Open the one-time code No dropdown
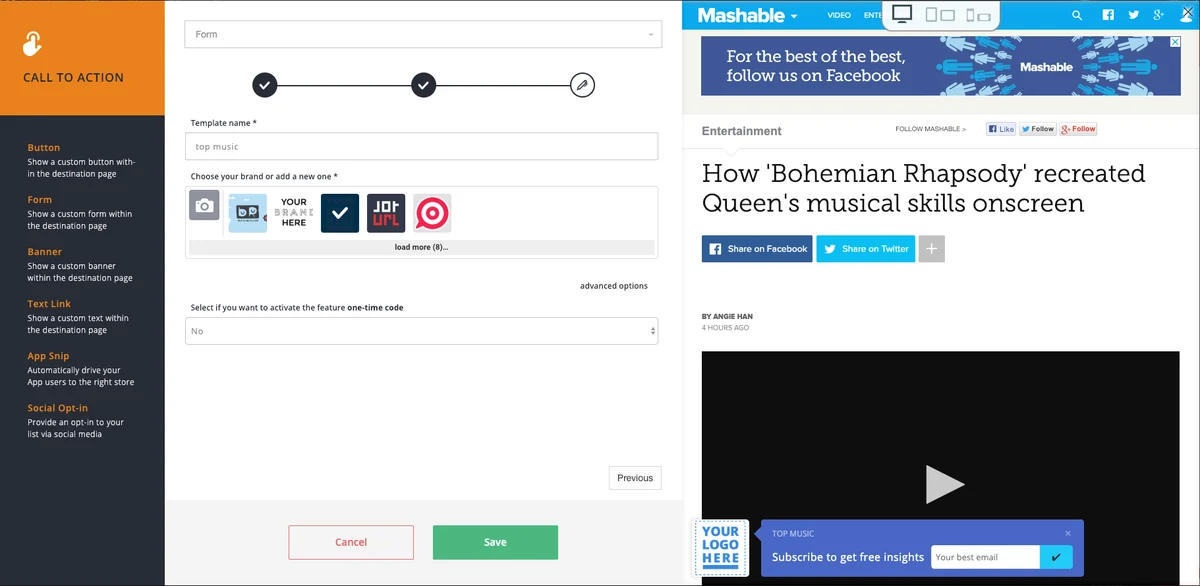Viewport: 1200px width, 586px height. pos(421,331)
